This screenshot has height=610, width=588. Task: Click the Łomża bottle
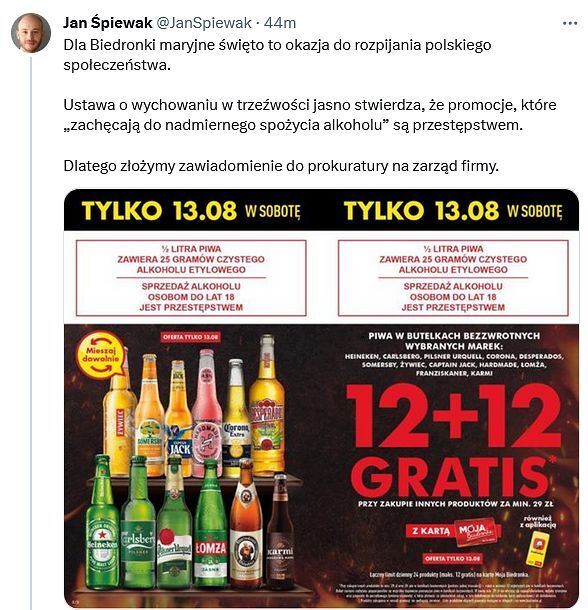[x=211, y=524]
